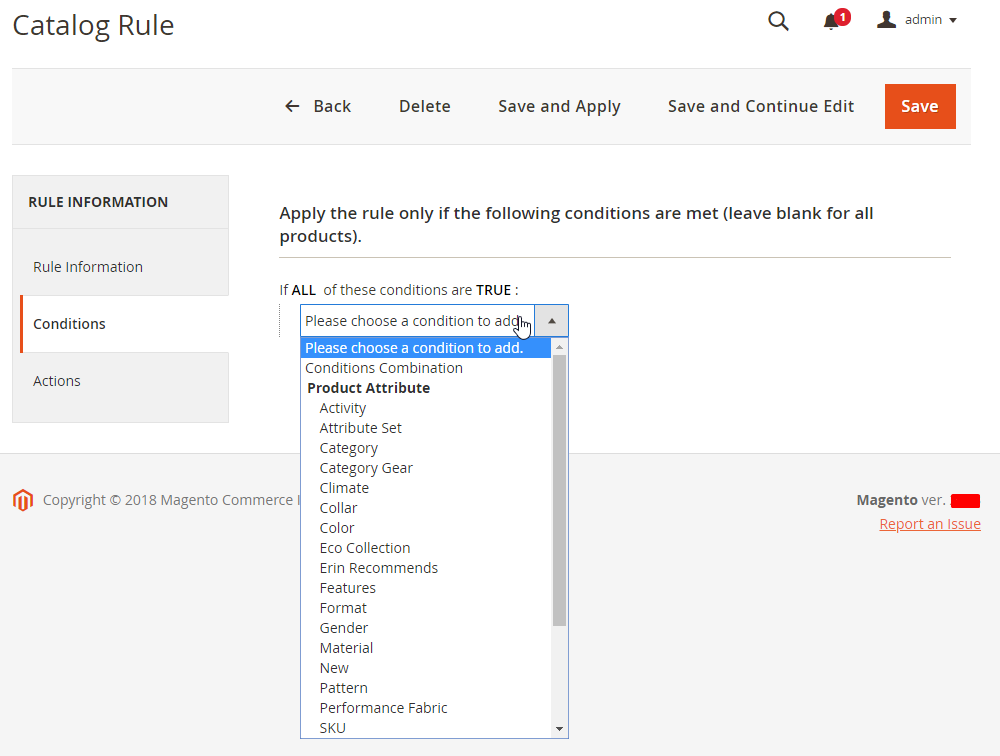The image size is (1000, 756).
Task: Click the ALL aggregator in condition
Action: (x=303, y=290)
